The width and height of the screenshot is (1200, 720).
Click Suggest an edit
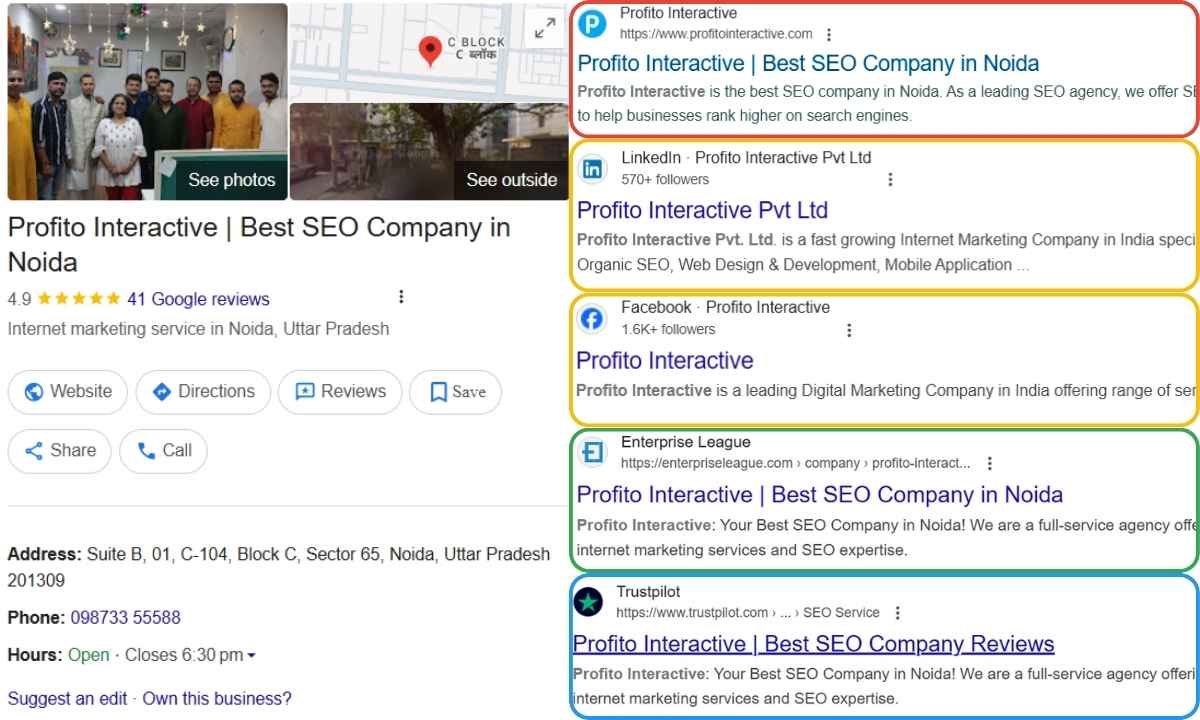[67, 698]
